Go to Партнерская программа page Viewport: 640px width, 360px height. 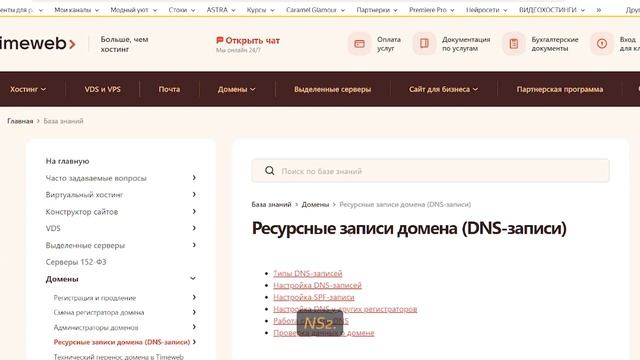tap(560, 89)
